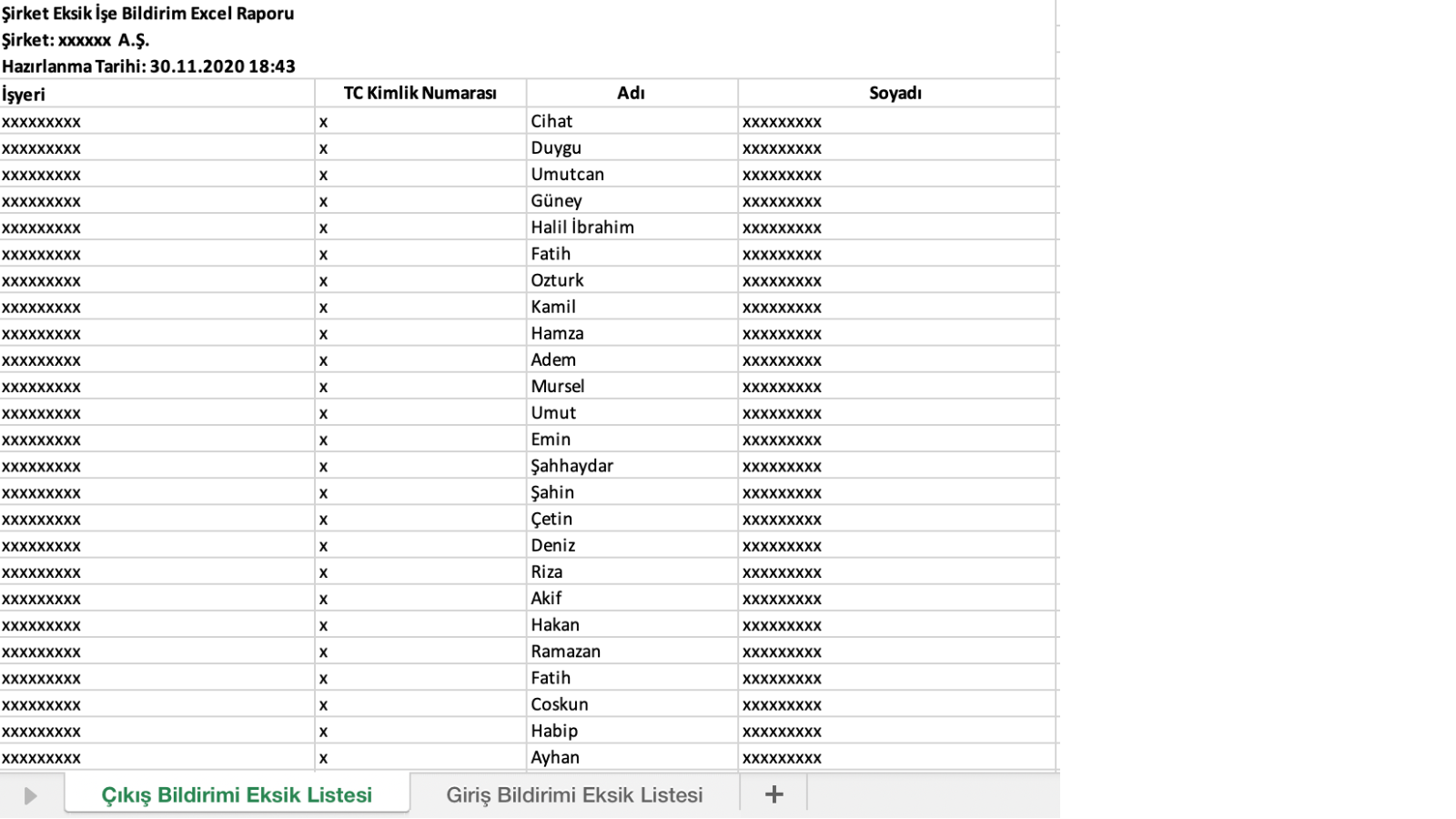This screenshot has height=819, width=1456.
Task: Click the TC Kimlik Numarası header cell
Action: click(x=420, y=93)
